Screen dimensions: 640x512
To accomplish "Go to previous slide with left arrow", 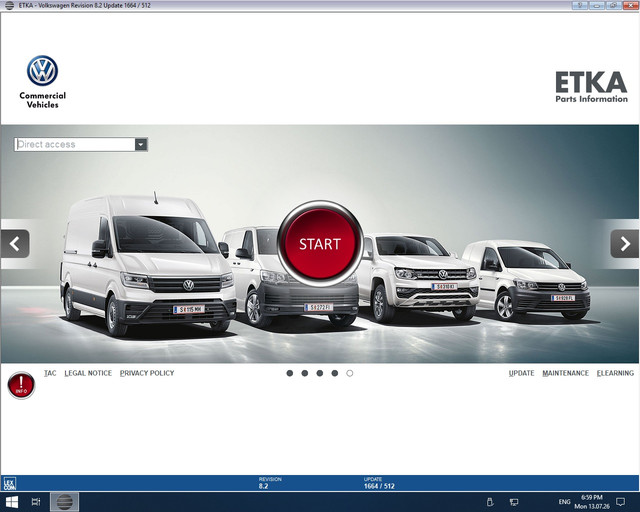I will tap(15, 244).
